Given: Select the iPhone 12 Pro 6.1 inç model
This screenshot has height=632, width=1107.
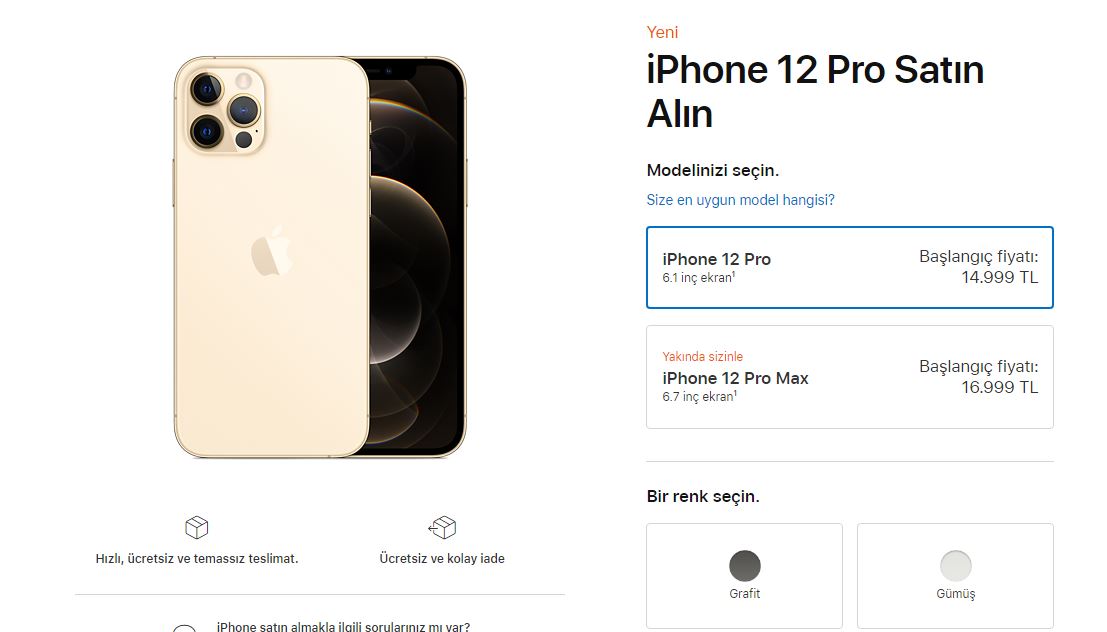Looking at the screenshot, I should [850, 268].
